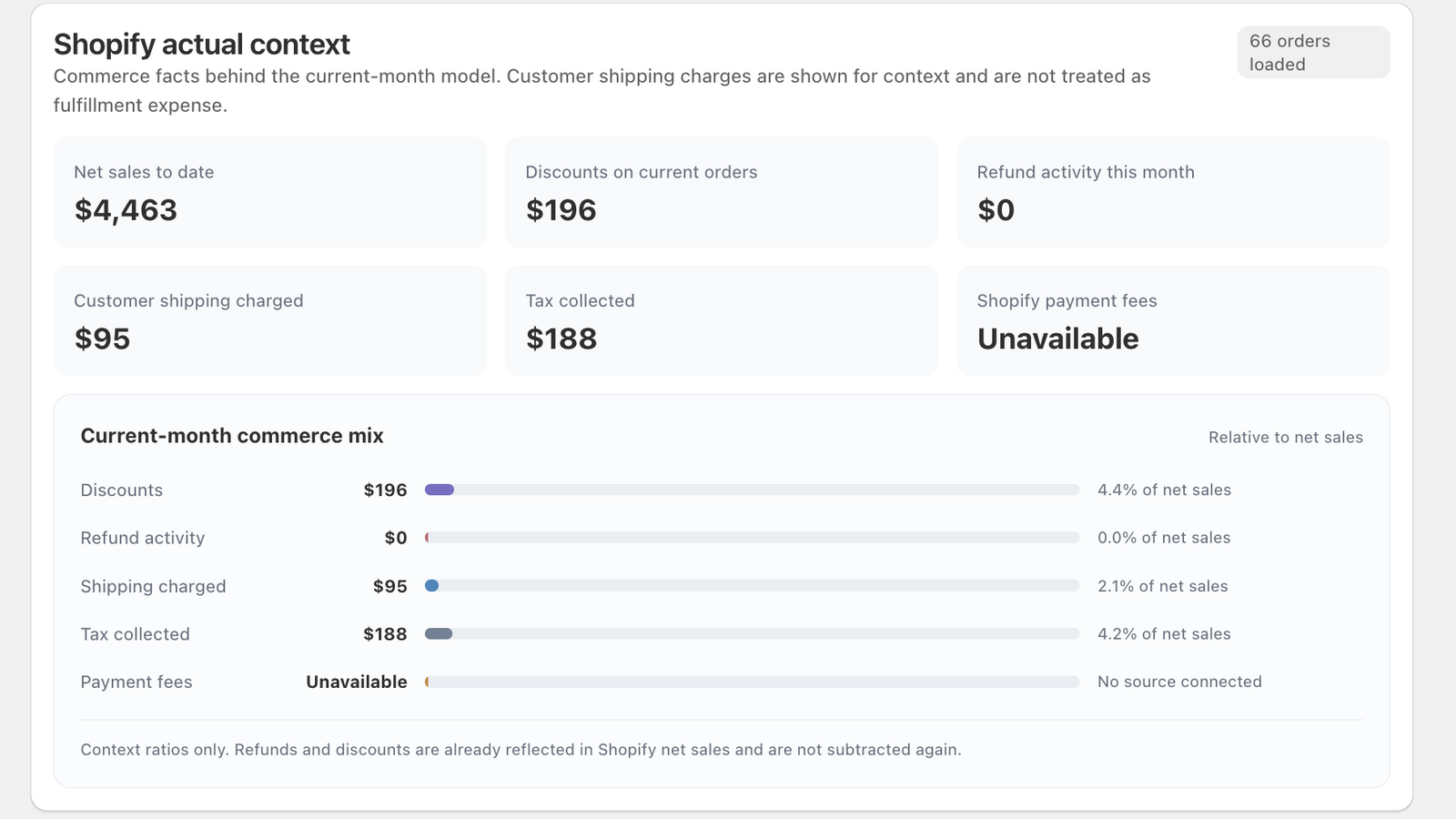This screenshot has height=819, width=1456.
Task: Click the "Customer shipping charged" card label
Action: [188, 300]
